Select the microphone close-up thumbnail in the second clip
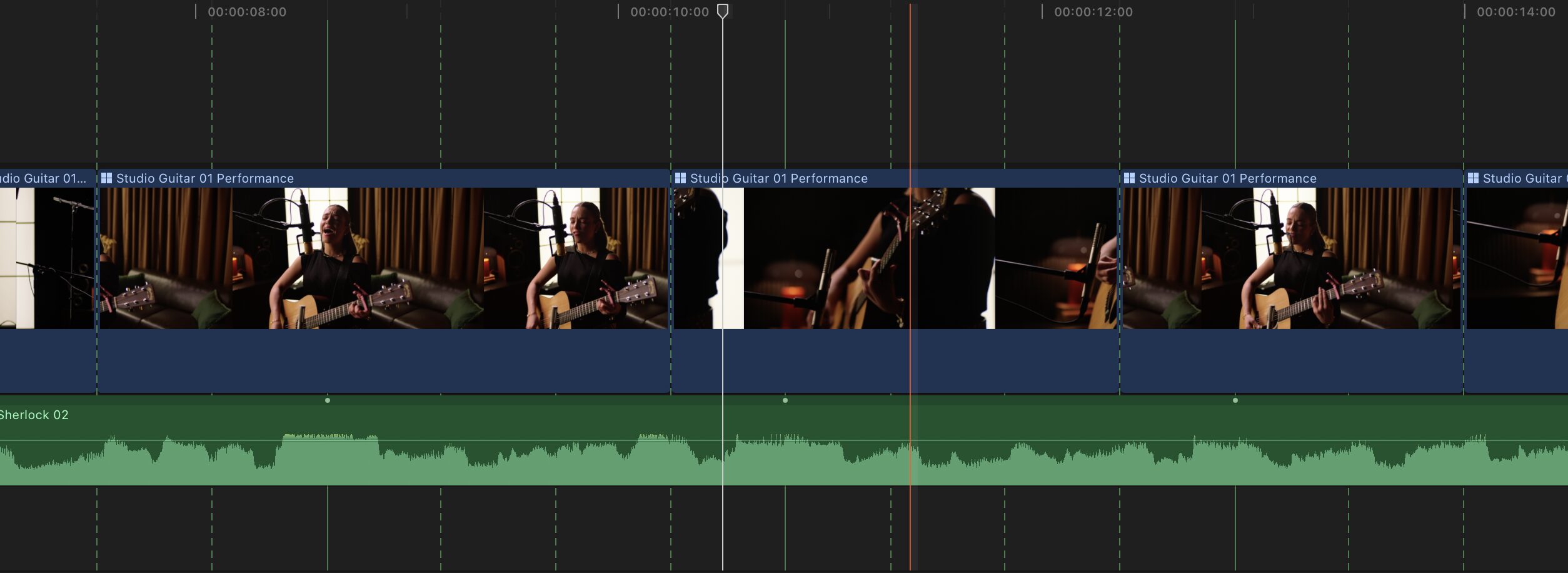1568x573 pixels. 1057,258
